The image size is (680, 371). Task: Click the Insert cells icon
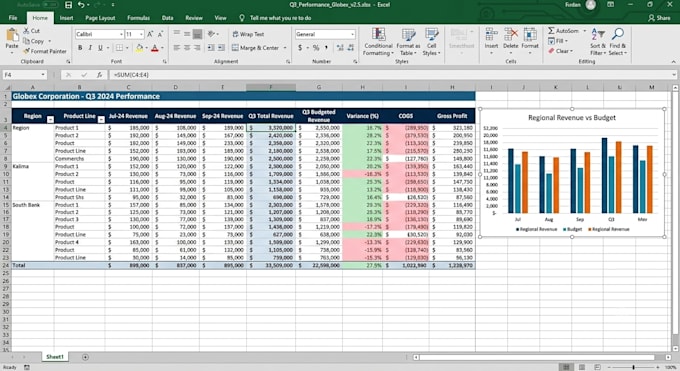[x=491, y=35]
